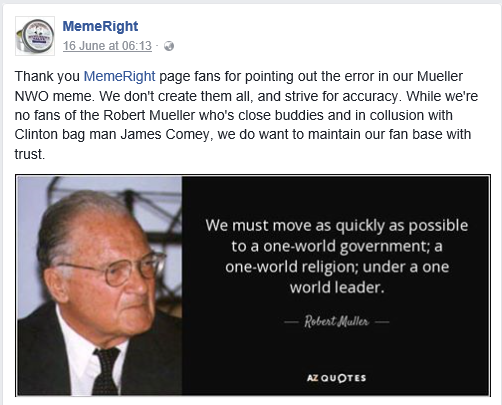
Task: Click the word "trust." ending the post
Action: (x=30, y=154)
